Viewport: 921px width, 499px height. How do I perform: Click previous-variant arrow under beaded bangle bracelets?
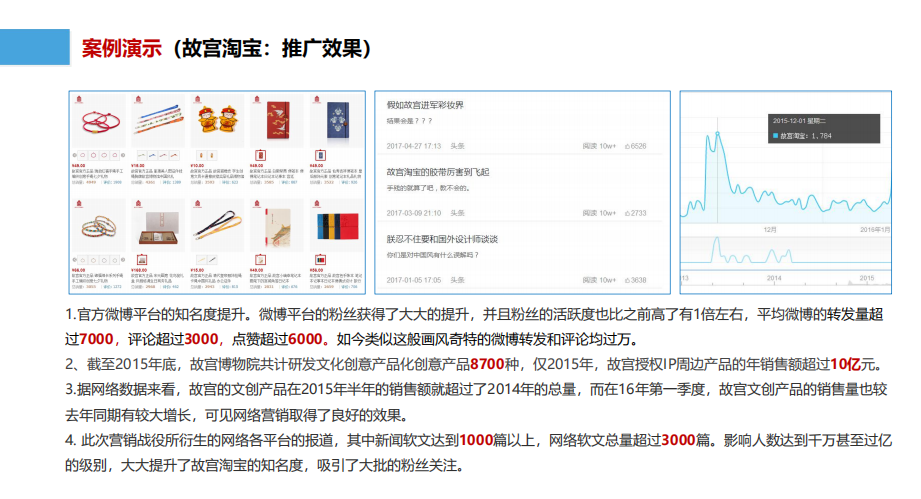[x=75, y=259]
